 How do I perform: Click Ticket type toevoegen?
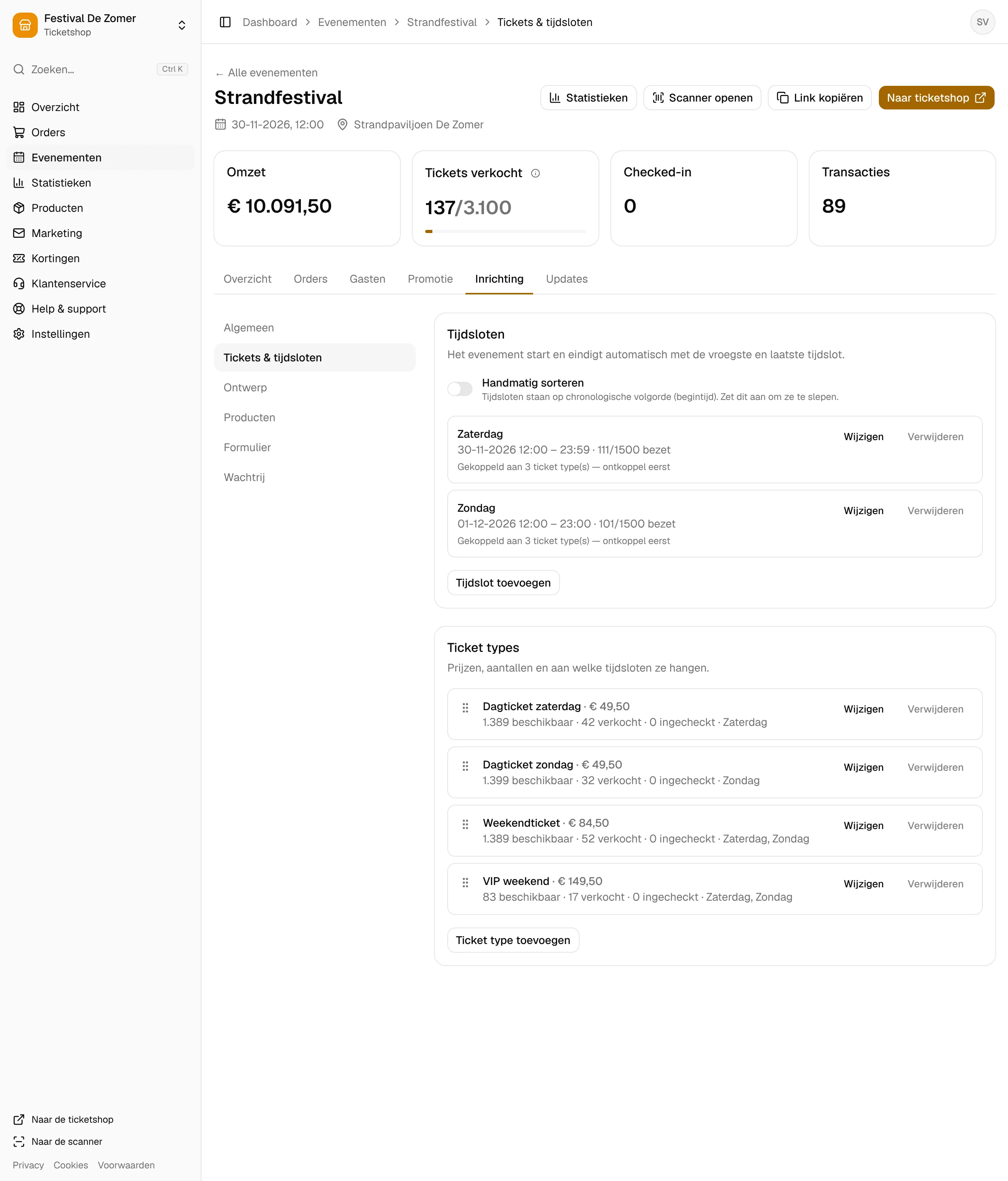click(x=513, y=940)
